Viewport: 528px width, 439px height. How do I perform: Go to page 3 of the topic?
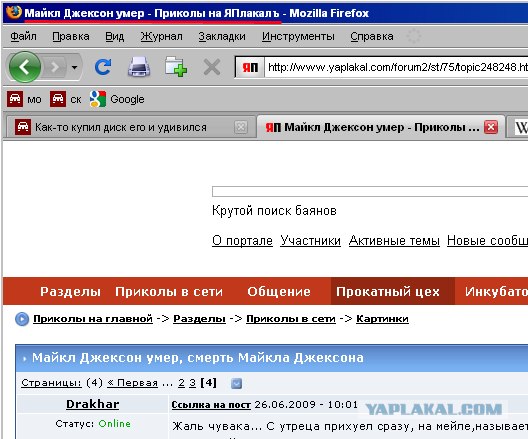(x=192, y=383)
